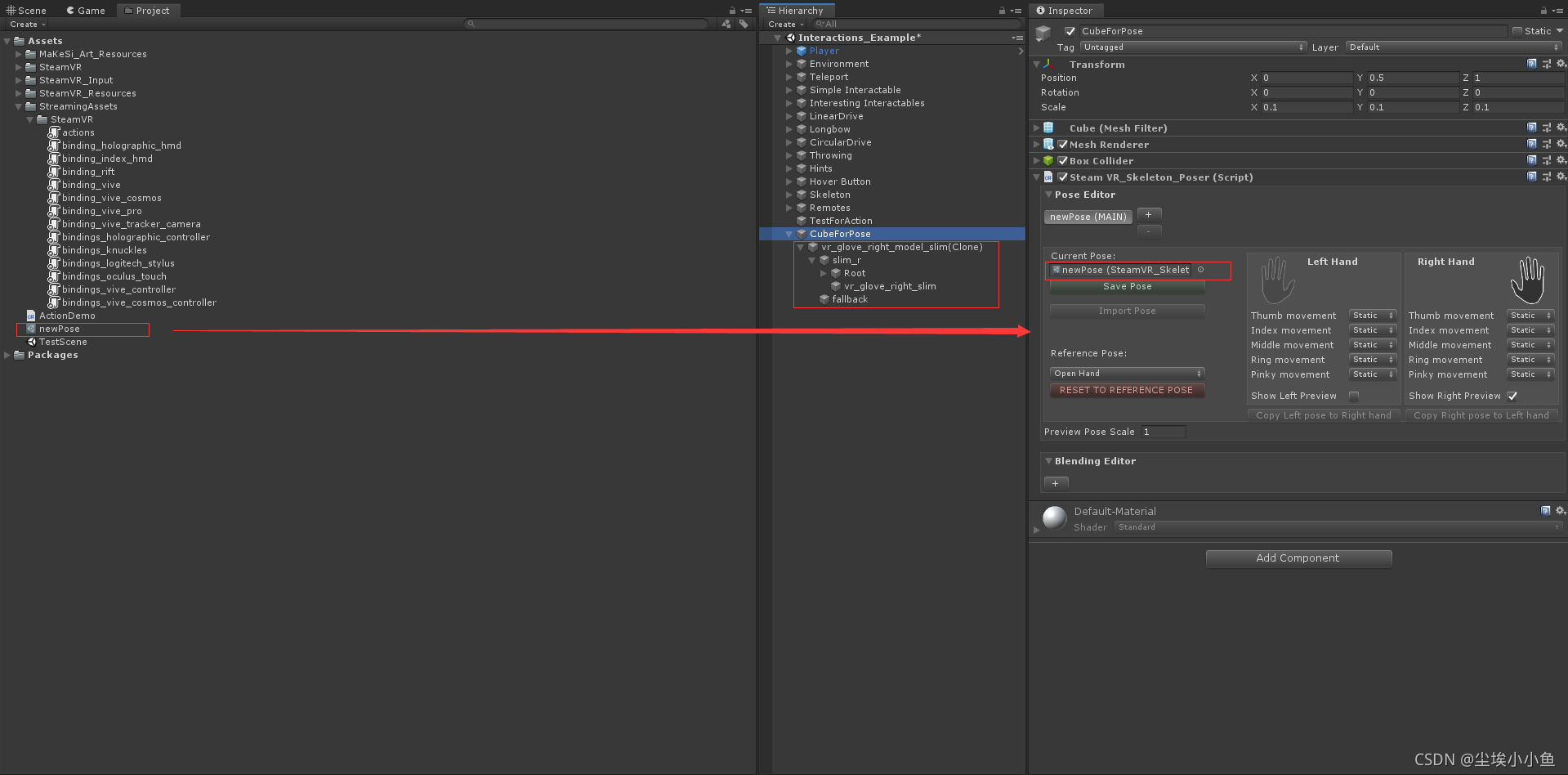Click the Preview Pose Scale input field
The width and height of the screenshot is (1568, 775).
pyautogui.click(x=1163, y=432)
